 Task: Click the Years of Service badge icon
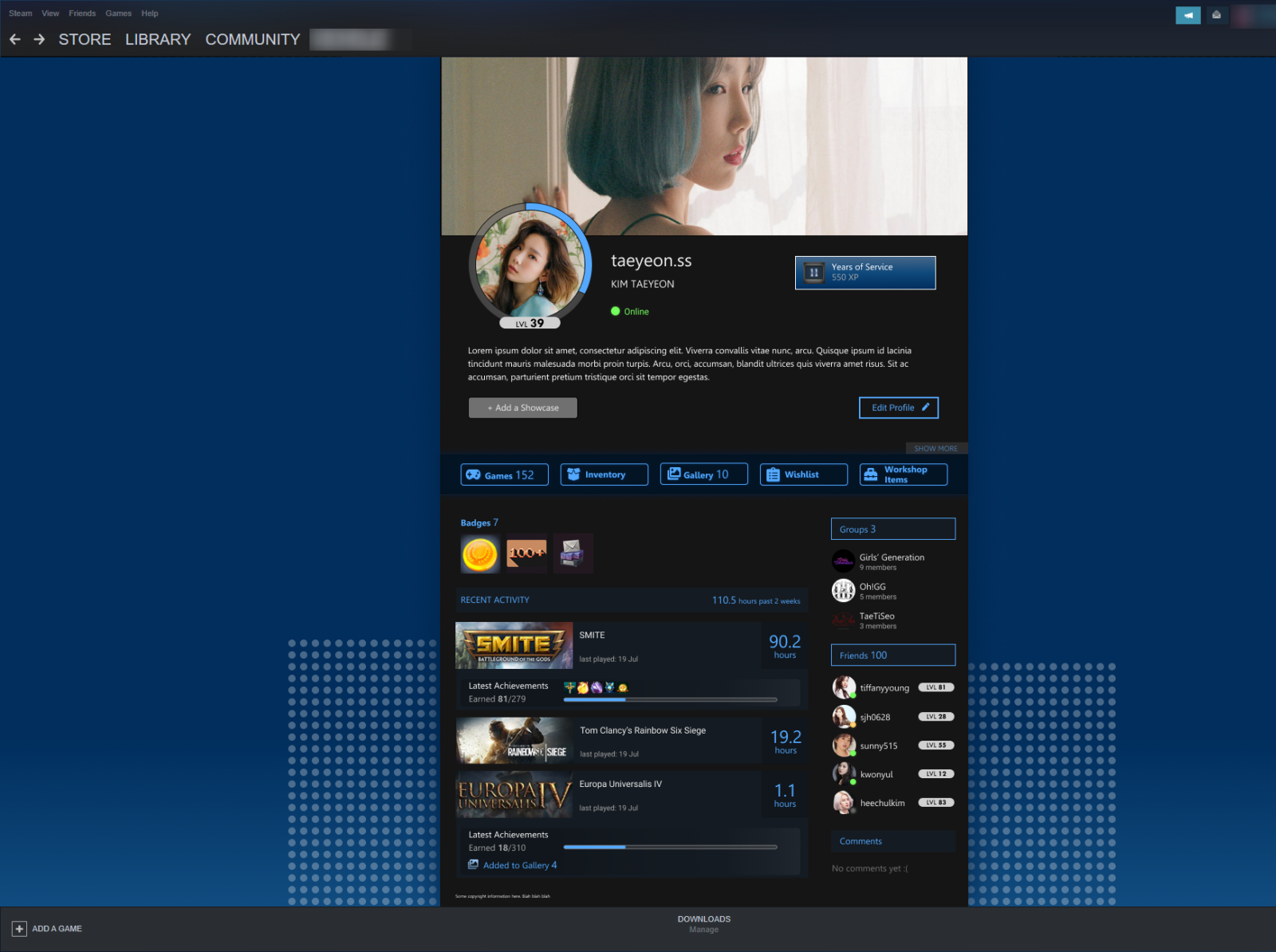tap(812, 273)
